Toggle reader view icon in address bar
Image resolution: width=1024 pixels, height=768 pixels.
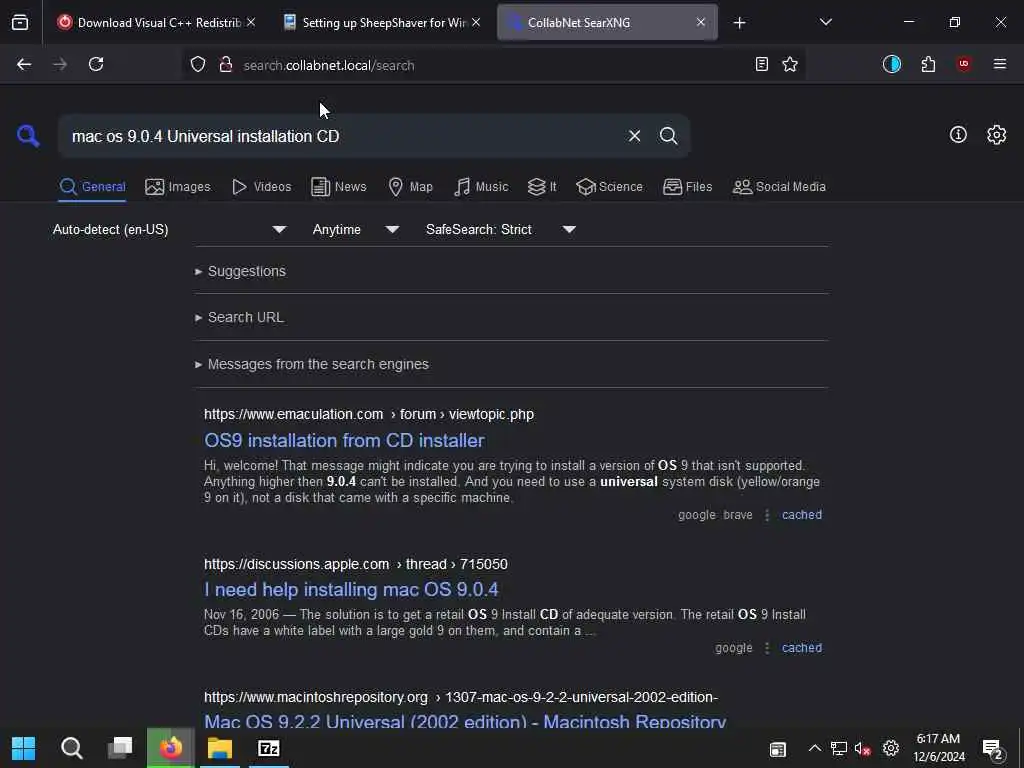click(x=761, y=64)
